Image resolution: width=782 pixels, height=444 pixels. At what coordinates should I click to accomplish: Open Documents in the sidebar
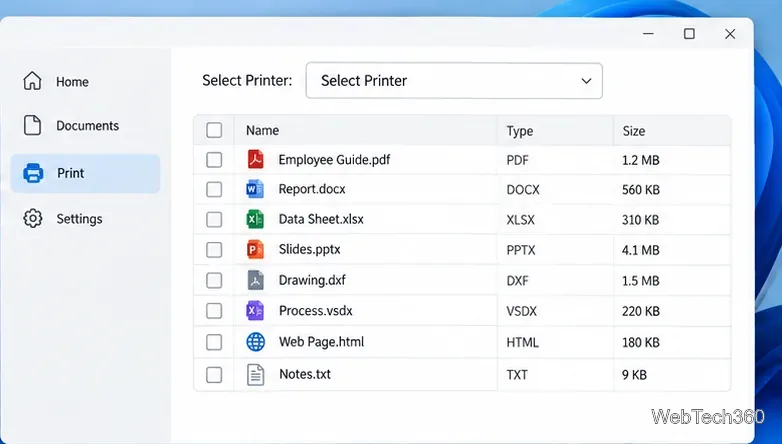click(x=85, y=126)
